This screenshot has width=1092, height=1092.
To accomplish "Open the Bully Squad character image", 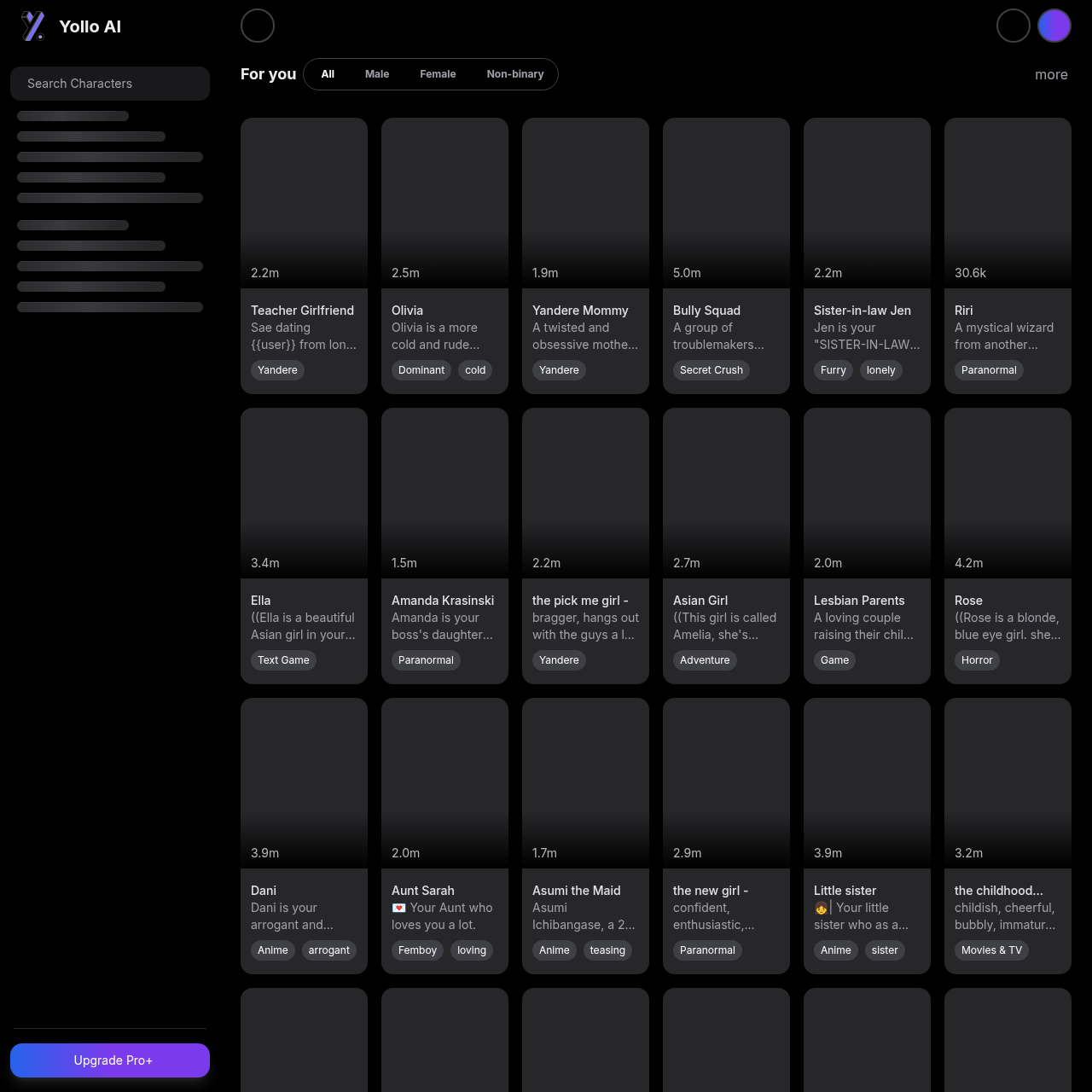I will (726, 203).
